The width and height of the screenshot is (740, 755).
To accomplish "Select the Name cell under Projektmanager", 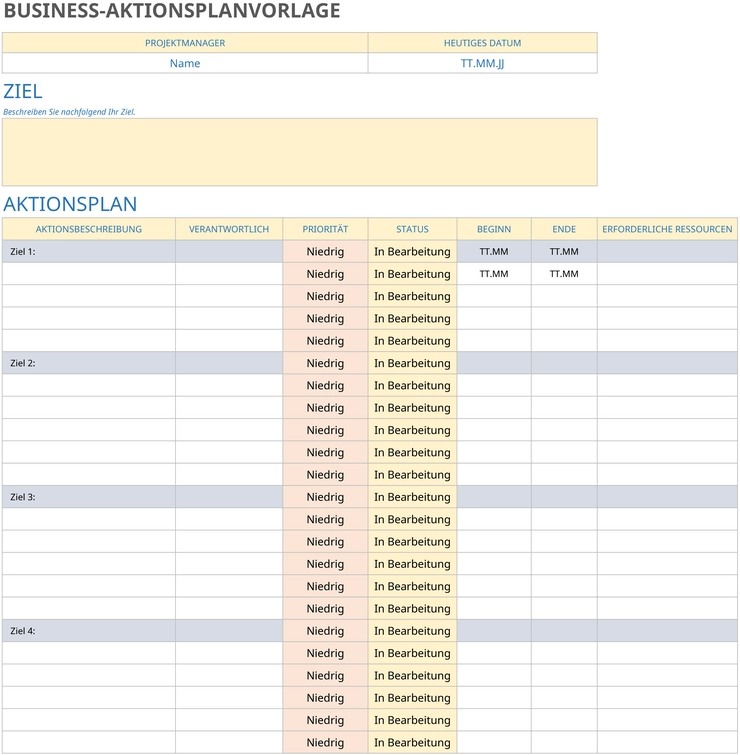I will tap(185, 63).
